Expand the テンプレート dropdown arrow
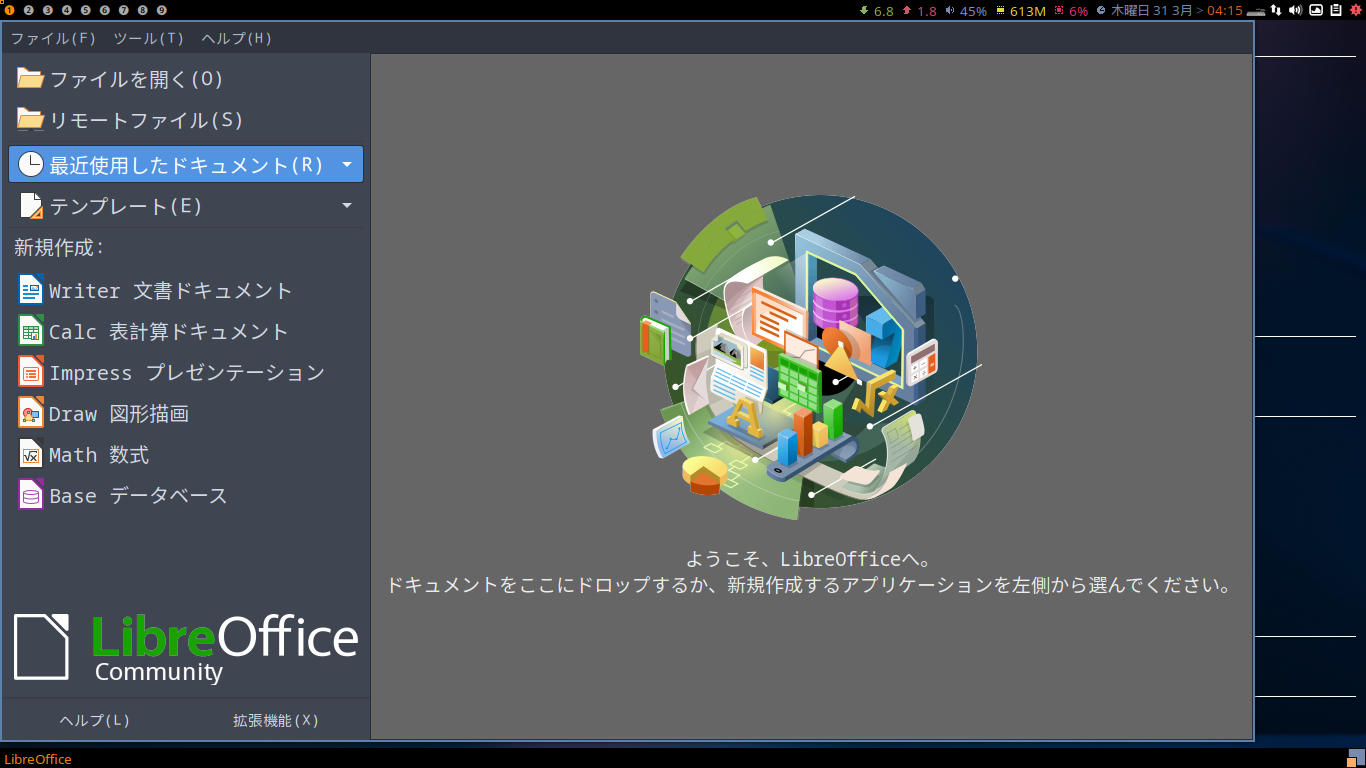1366x768 pixels. 346,206
